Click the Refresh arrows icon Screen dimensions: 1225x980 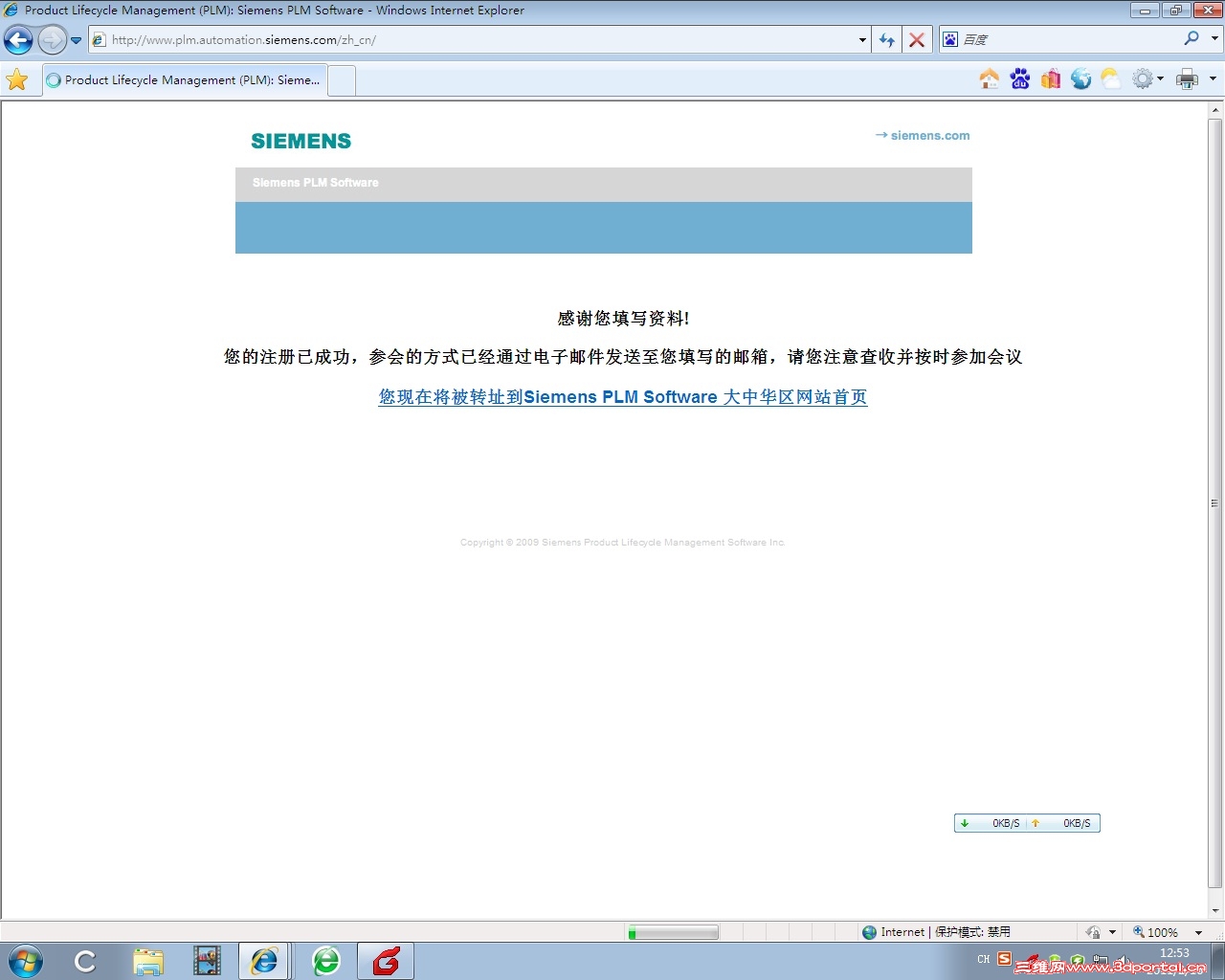tap(887, 40)
